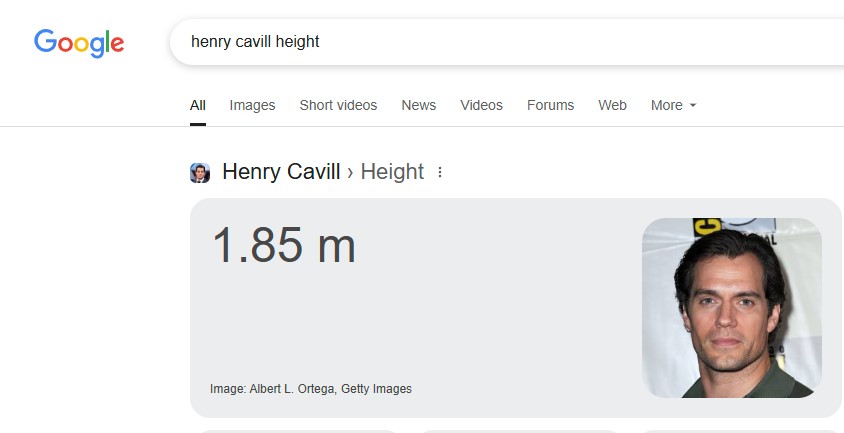Viewport: 844px width, 433px height.
Task: Open the three-dot options beside Height
Action: 440,172
